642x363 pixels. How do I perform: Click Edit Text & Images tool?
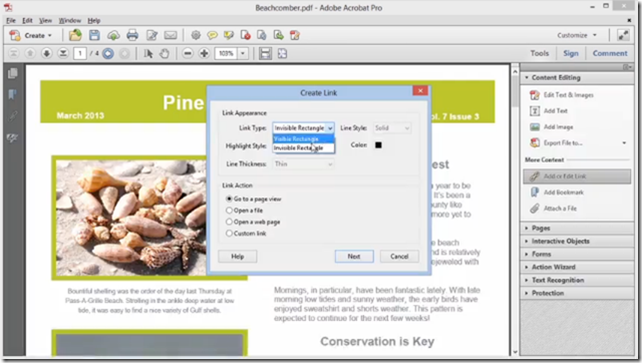(x=562, y=95)
